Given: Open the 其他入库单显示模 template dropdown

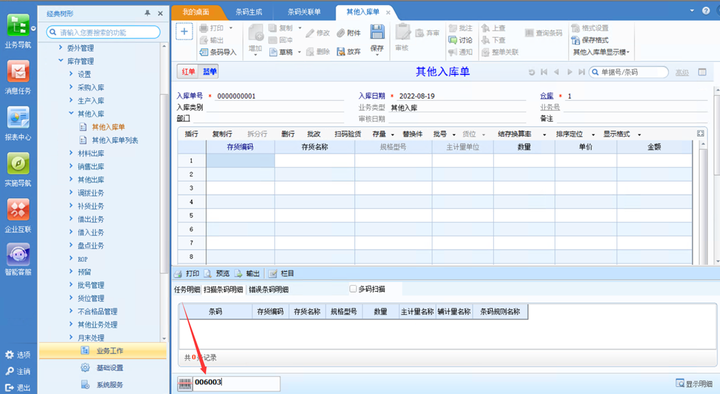Looking at the screenshot, I should [601, 52].
